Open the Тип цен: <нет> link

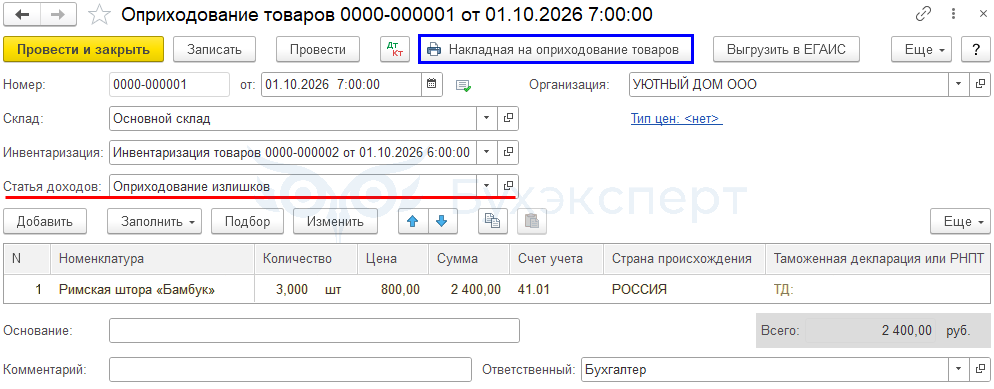tap(677, 118)
